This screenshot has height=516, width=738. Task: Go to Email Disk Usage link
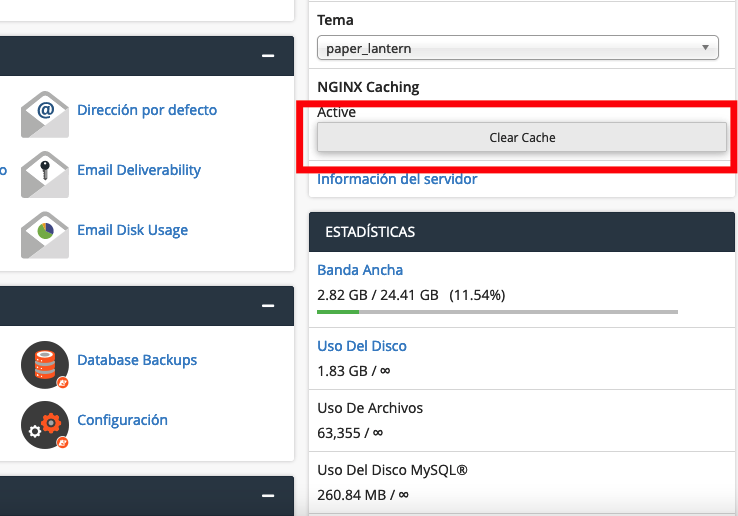(x=132, y=230)
